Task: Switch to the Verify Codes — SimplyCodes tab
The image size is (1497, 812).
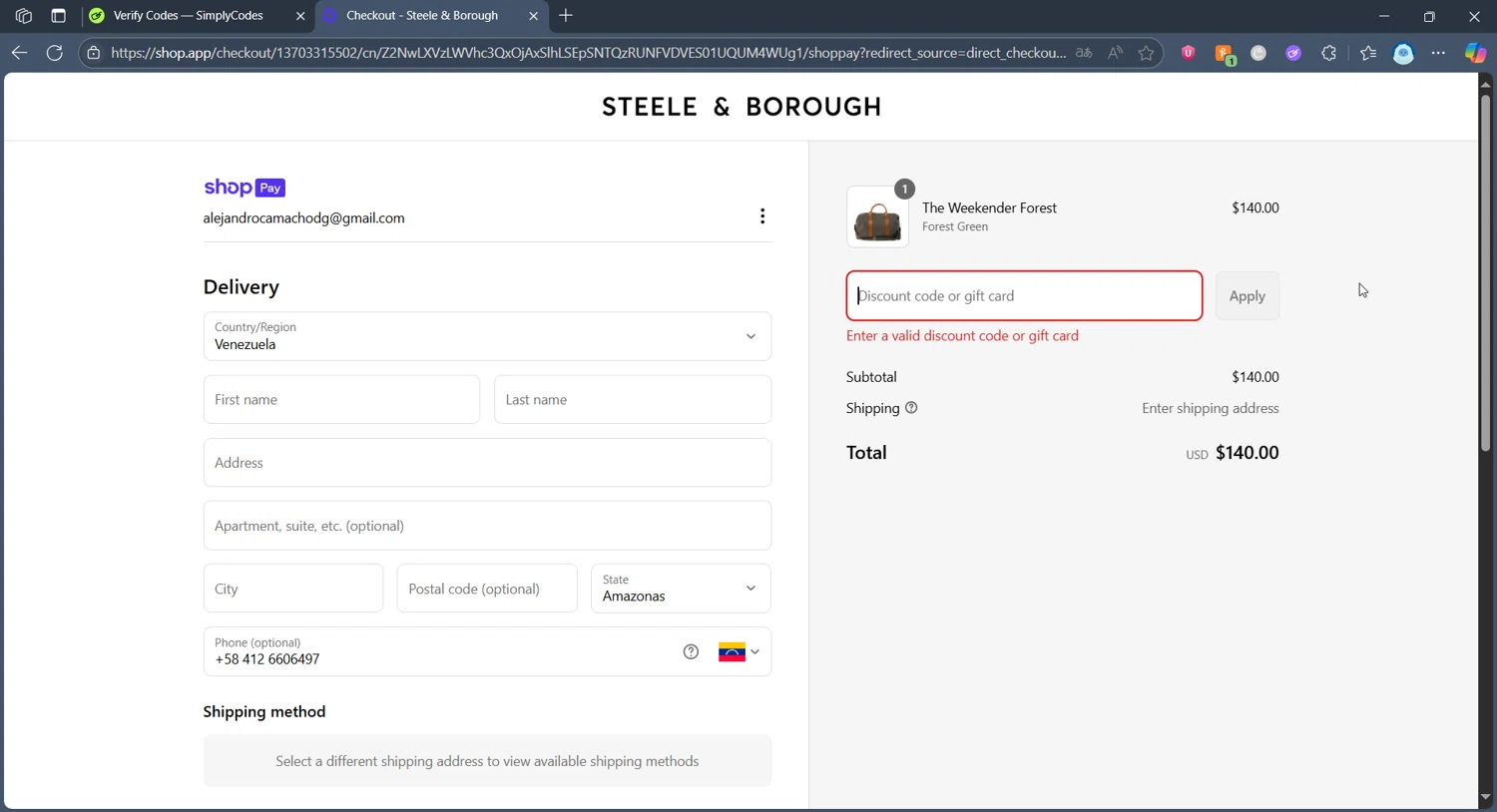Action: click(x=188, y=16)
